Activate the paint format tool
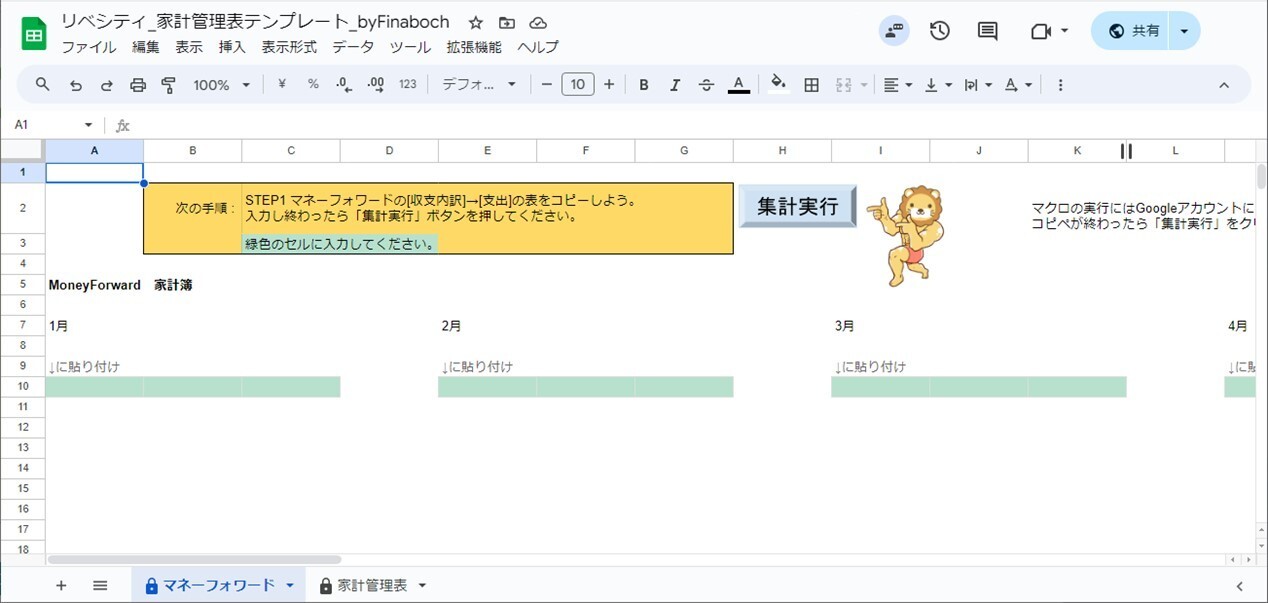Viewport: 1268px width, 603px height. (x=168, y=85)
